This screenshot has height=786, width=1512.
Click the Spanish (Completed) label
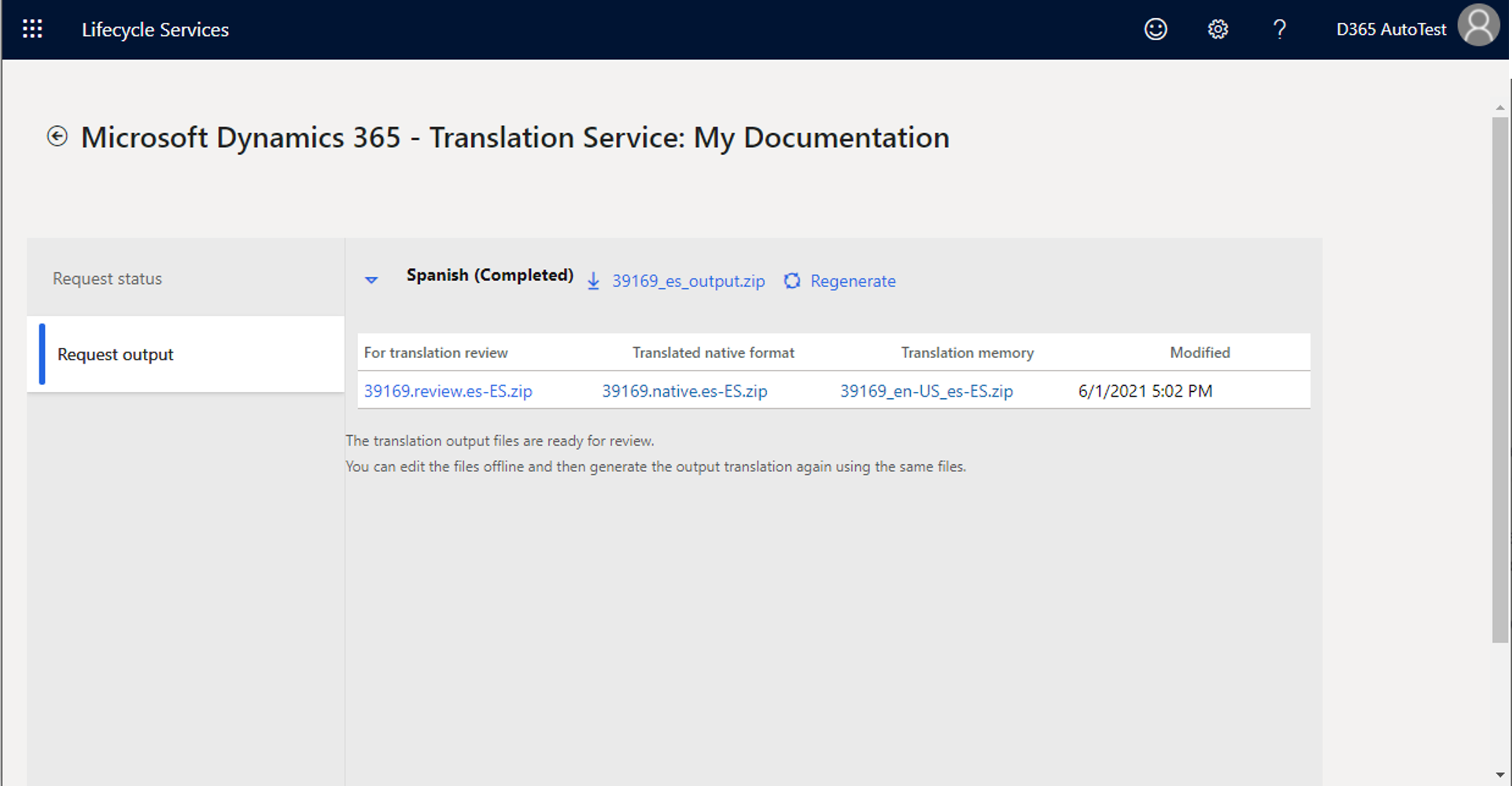(x=490, y=275)
